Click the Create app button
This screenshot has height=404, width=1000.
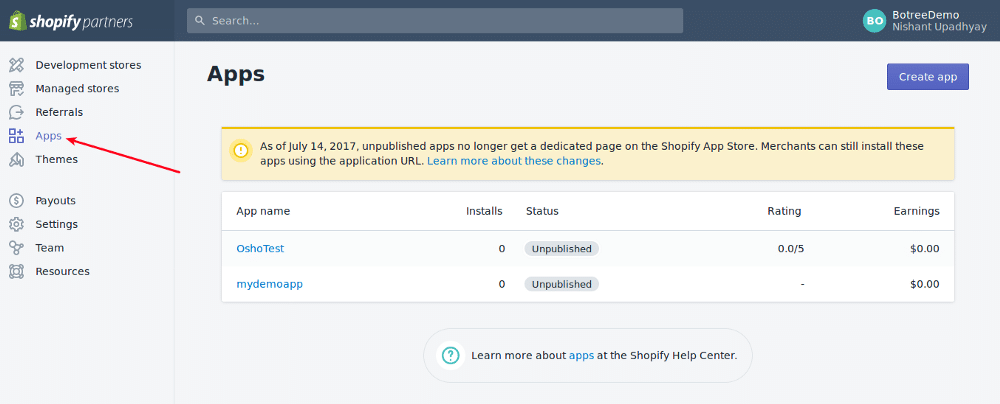928,77
